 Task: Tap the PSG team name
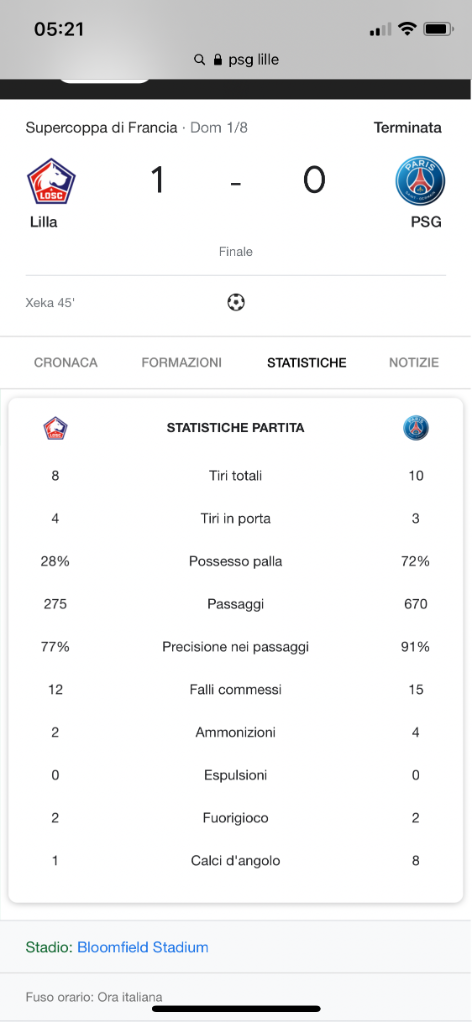[426, 222]
